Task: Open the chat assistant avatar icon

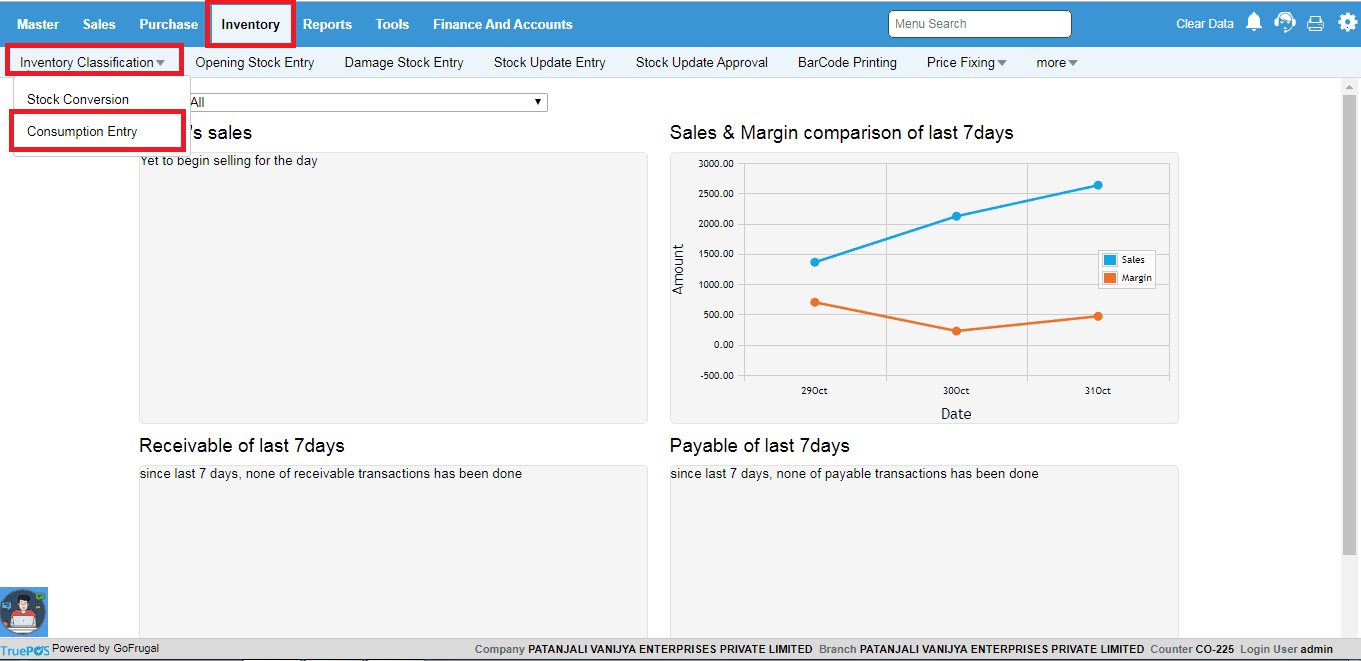Action: (x=24, y=612)
